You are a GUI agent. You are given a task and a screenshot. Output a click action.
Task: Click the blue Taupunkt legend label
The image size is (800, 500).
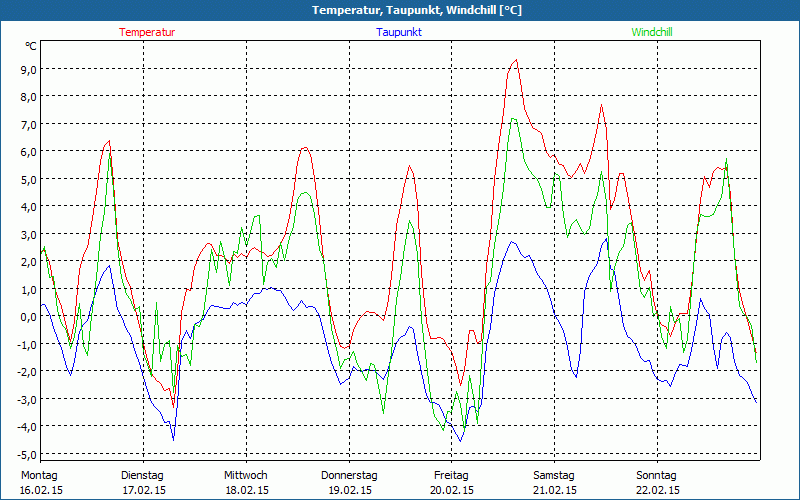pos(399,32)
